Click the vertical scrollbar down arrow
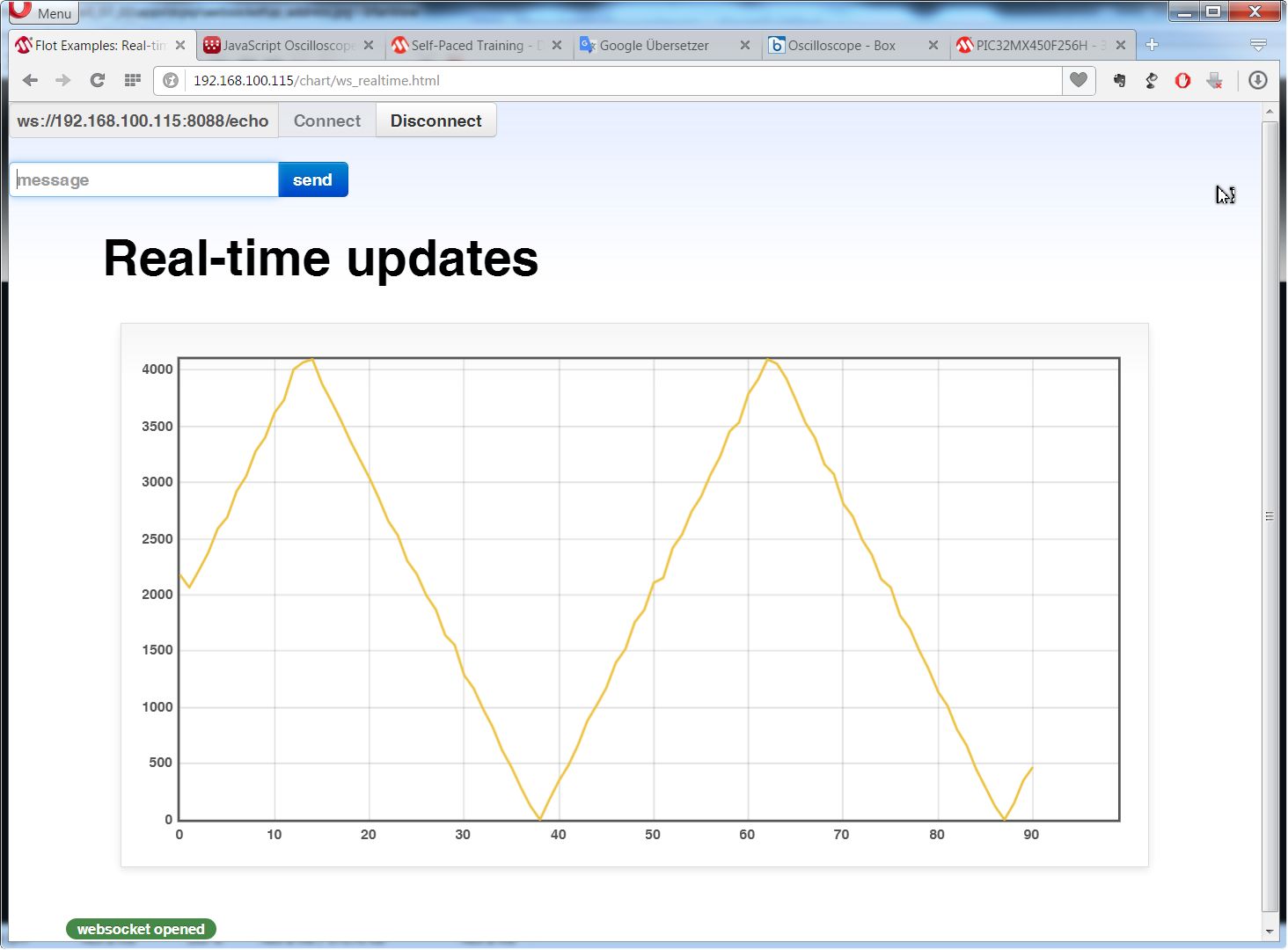The image size is (1288, 950). click(1269, 931)
